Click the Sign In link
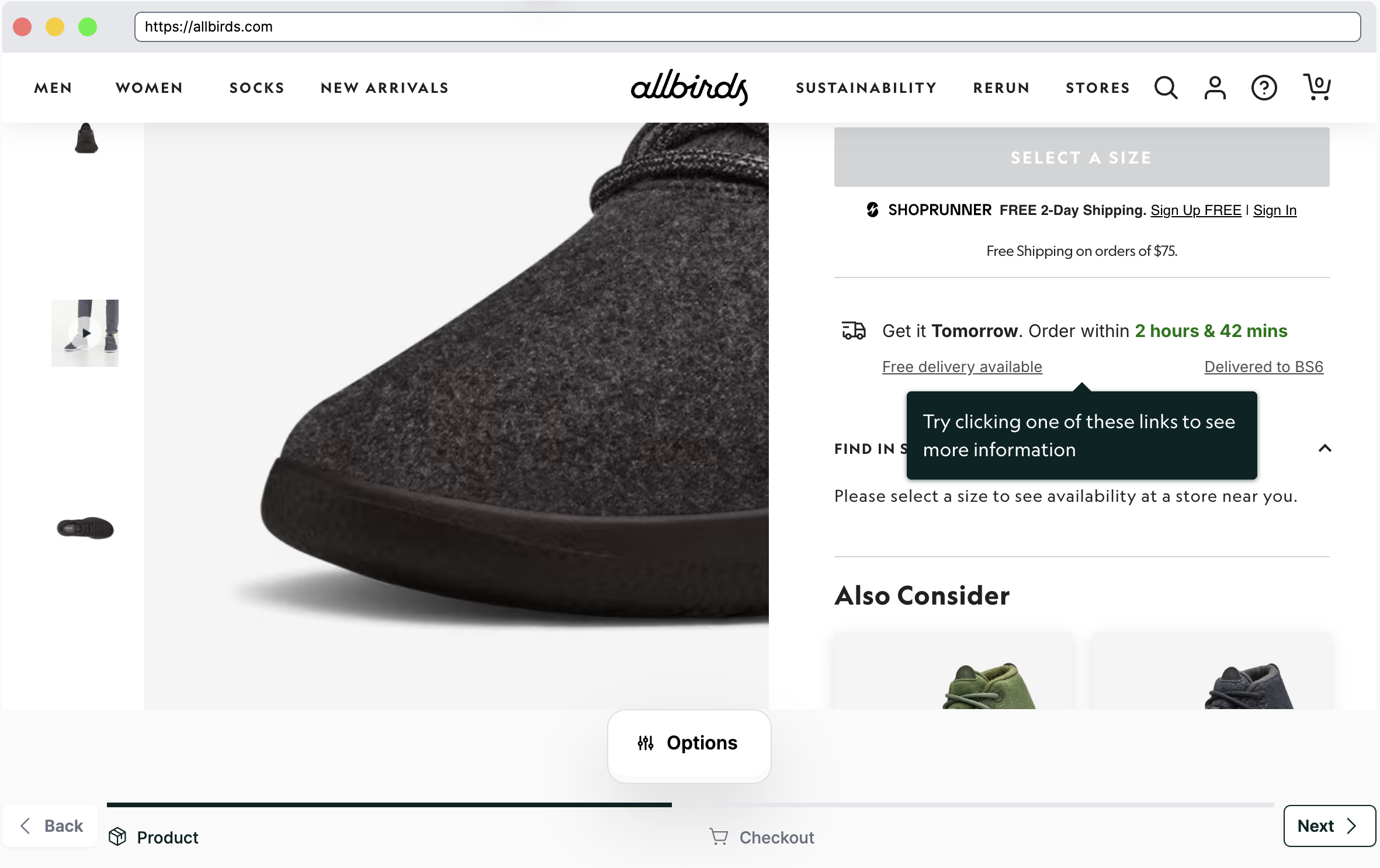This screenshot has width=1380, height=868. click(x=1274, y=210)
